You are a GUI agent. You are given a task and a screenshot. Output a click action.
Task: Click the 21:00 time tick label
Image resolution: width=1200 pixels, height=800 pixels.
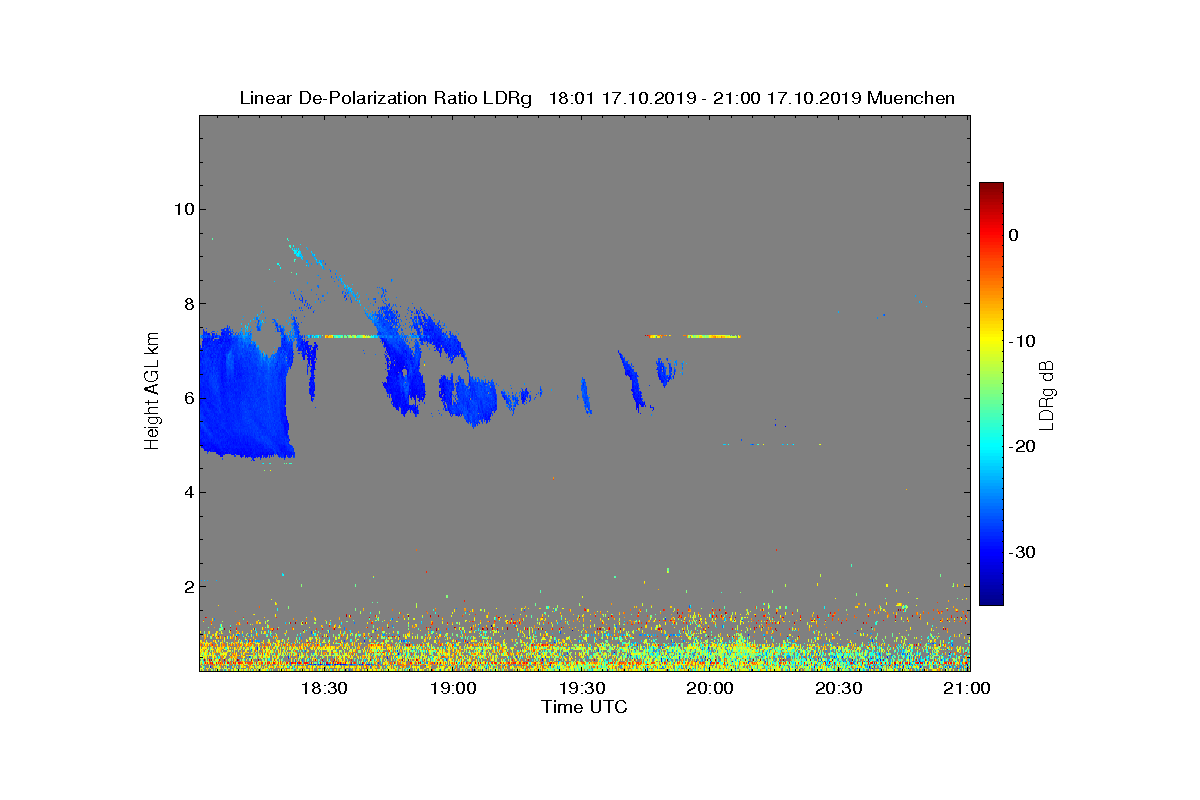tap(967, 689)
